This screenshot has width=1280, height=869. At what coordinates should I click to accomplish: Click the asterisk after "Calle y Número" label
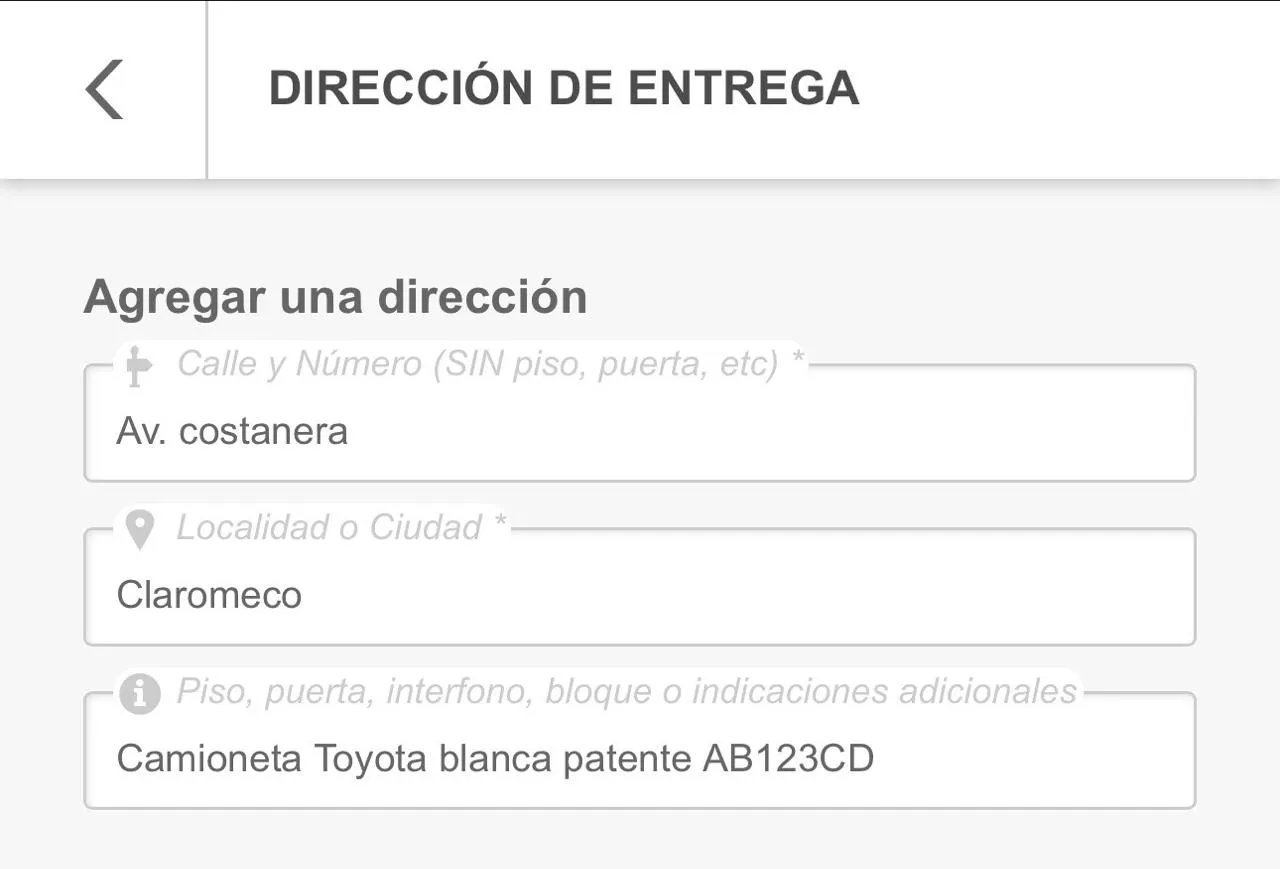point(797,361)
